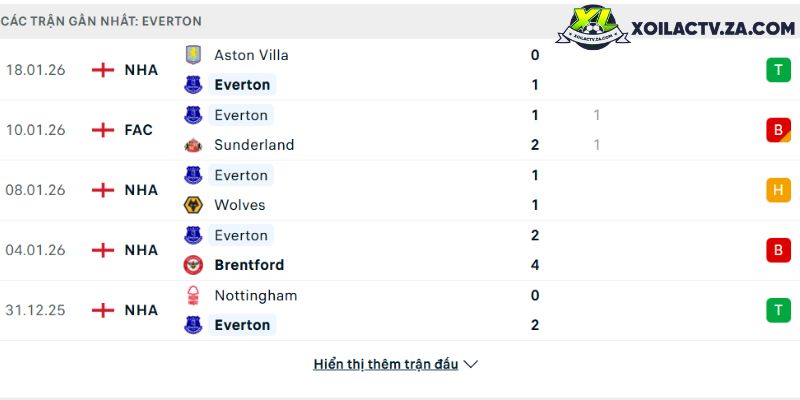Click the orange H draw badge
Viewport: 800px width, 400px height.
coord(778,190)
